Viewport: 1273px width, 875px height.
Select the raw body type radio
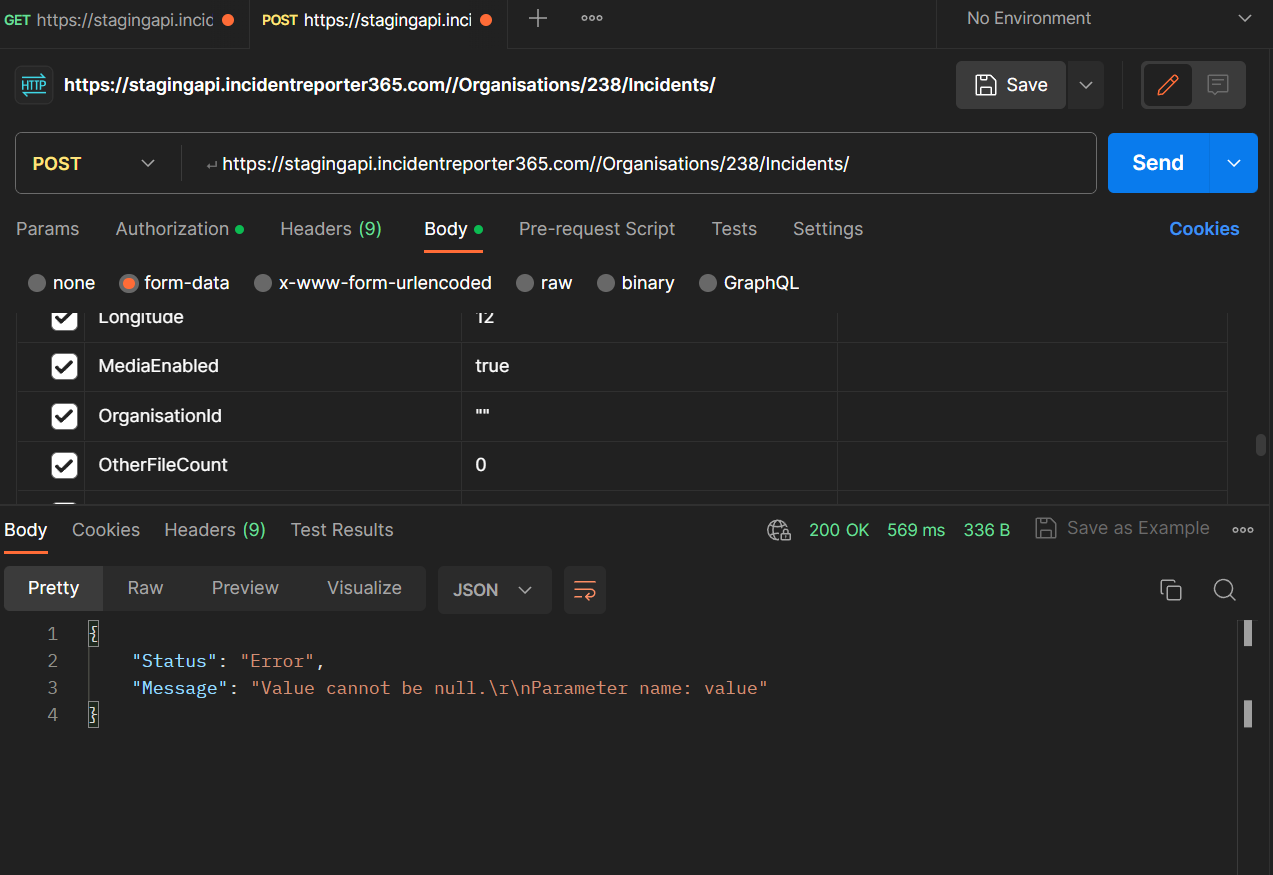click(x=525, y=283)
